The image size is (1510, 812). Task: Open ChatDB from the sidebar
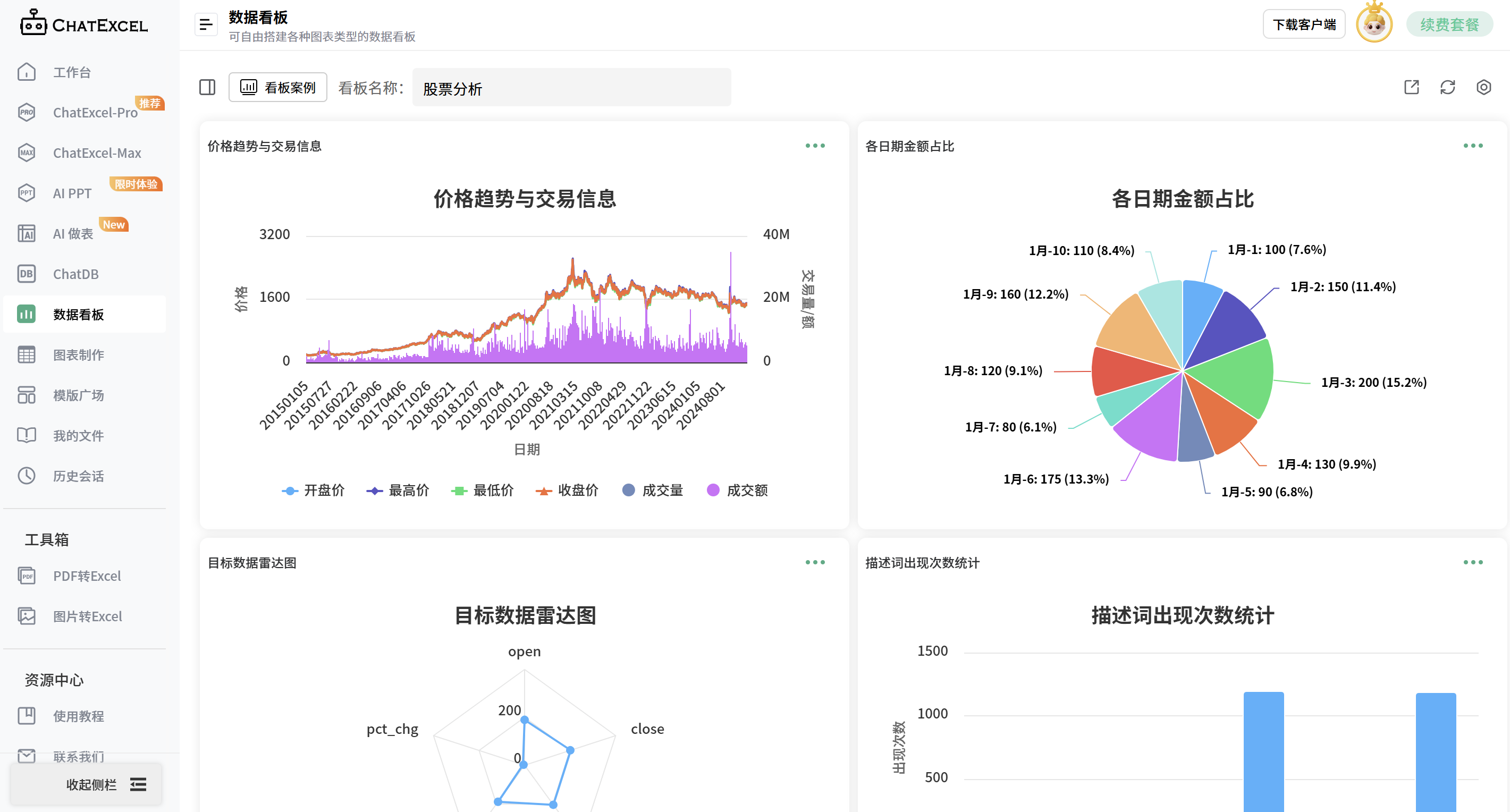75,274
